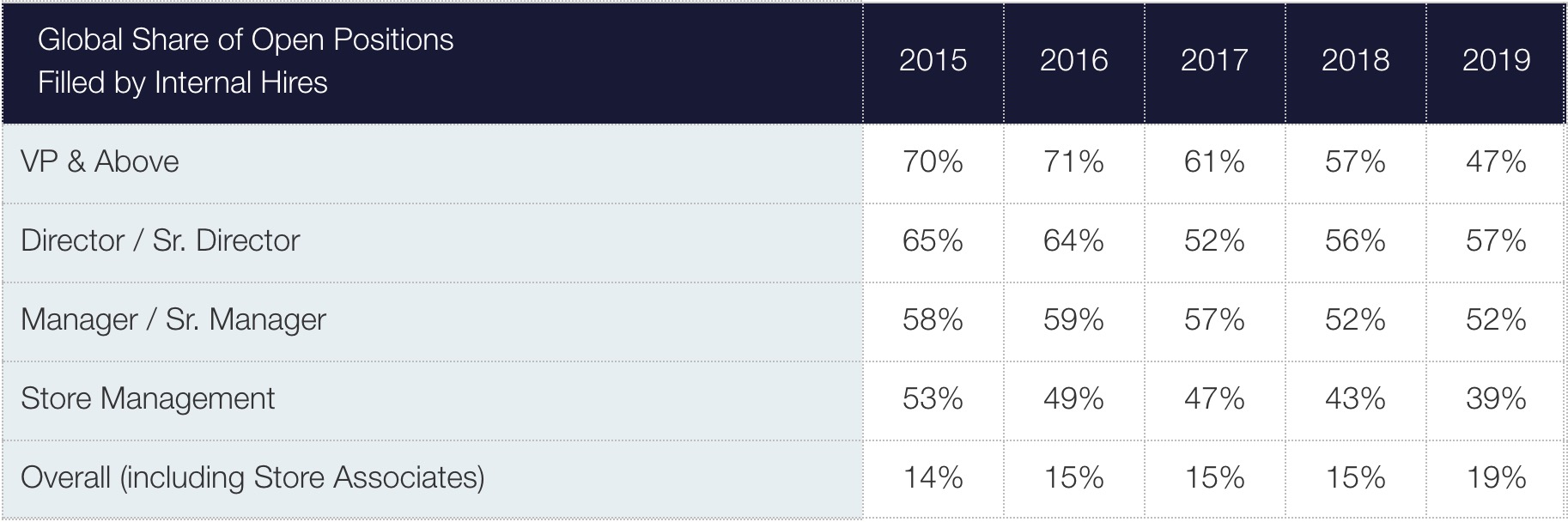Viewport: 1568px width, 522px height.
Task: Select Manager 2016 cell showing 59%
Action: (x=1073, y=319)
